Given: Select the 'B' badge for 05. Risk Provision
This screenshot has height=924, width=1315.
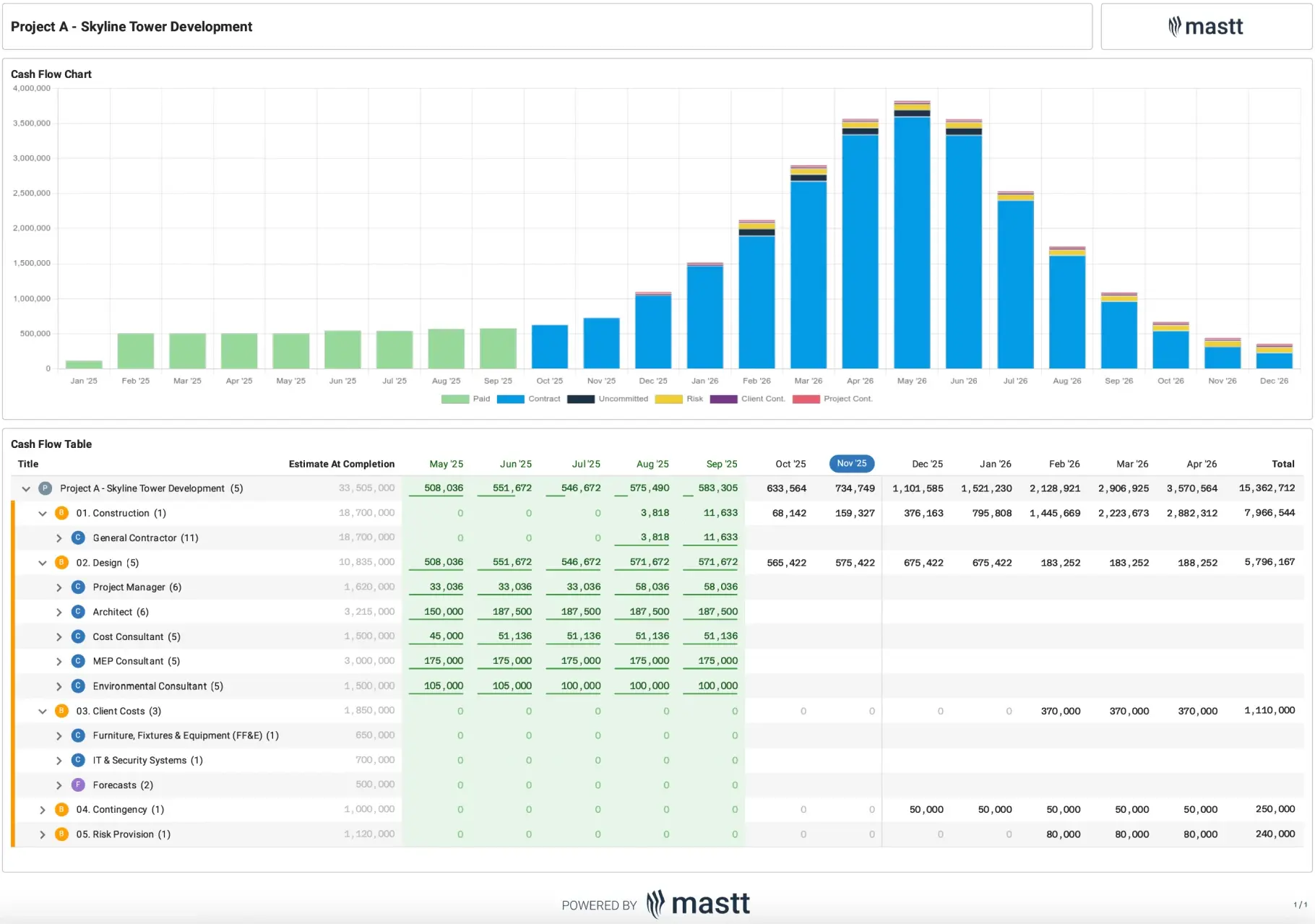Looking at the screenshot, I should pos(61,834).
